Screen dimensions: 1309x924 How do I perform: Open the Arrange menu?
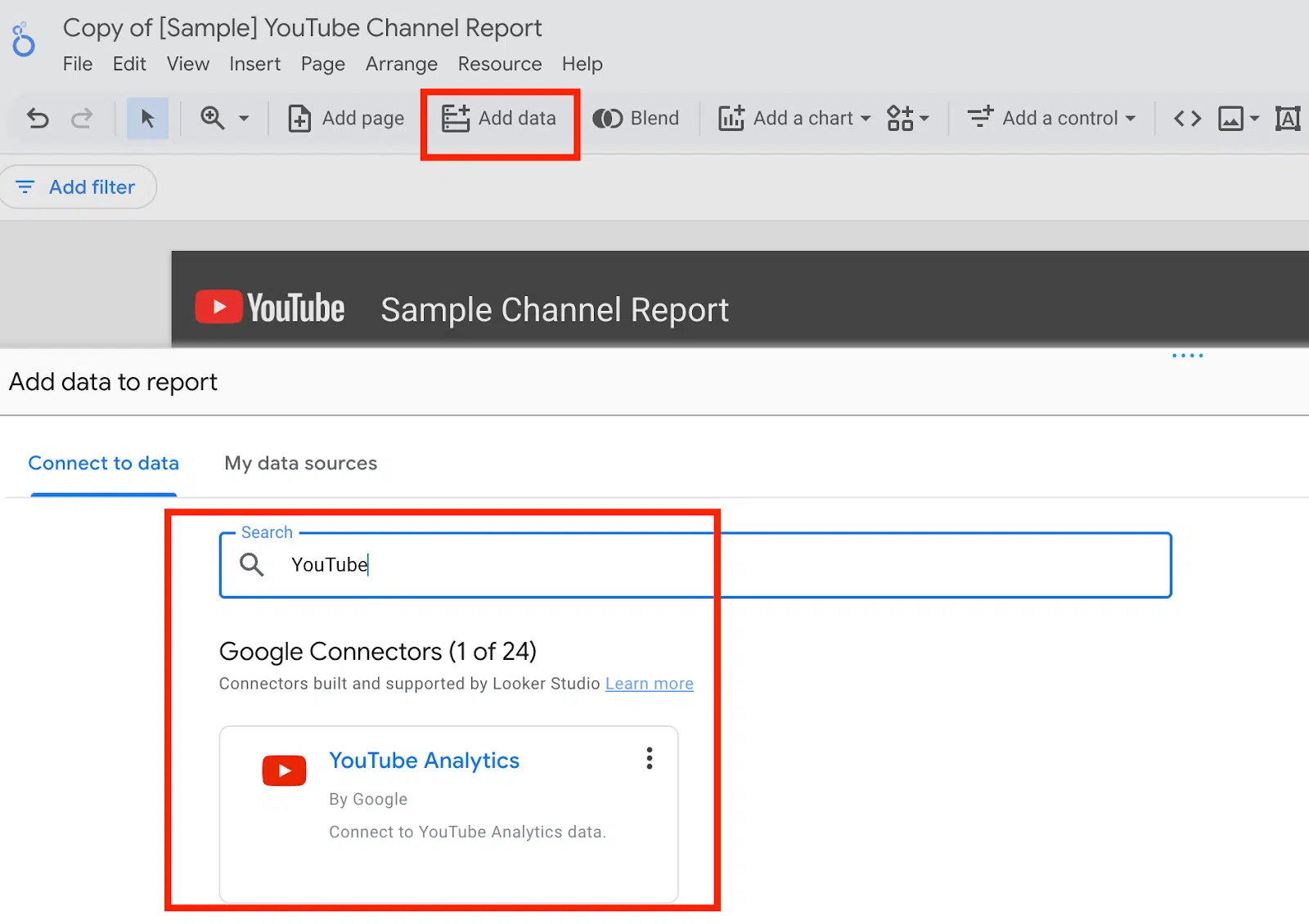[401, 64]
